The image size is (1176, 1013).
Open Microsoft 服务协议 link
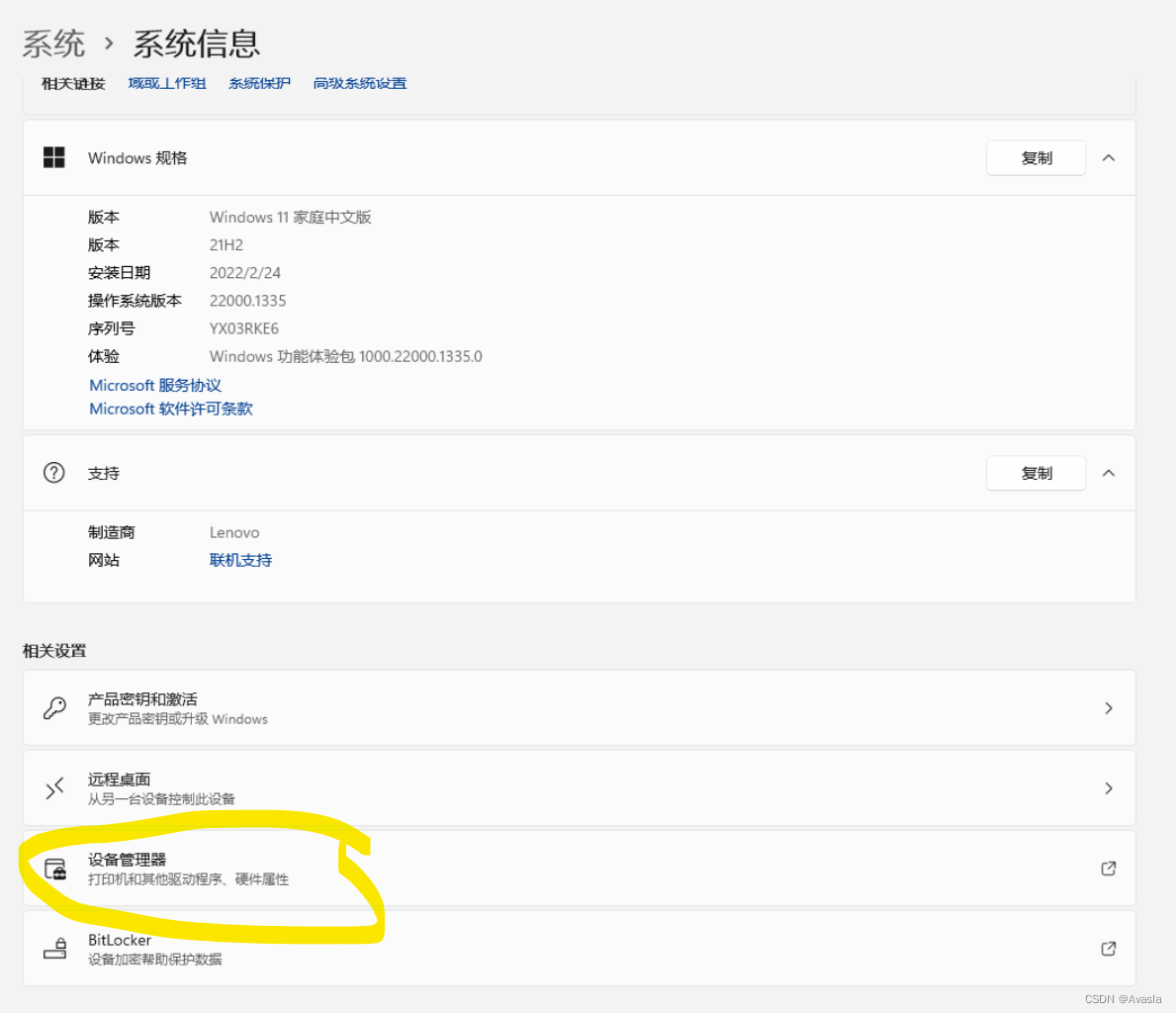click(155, 385)
